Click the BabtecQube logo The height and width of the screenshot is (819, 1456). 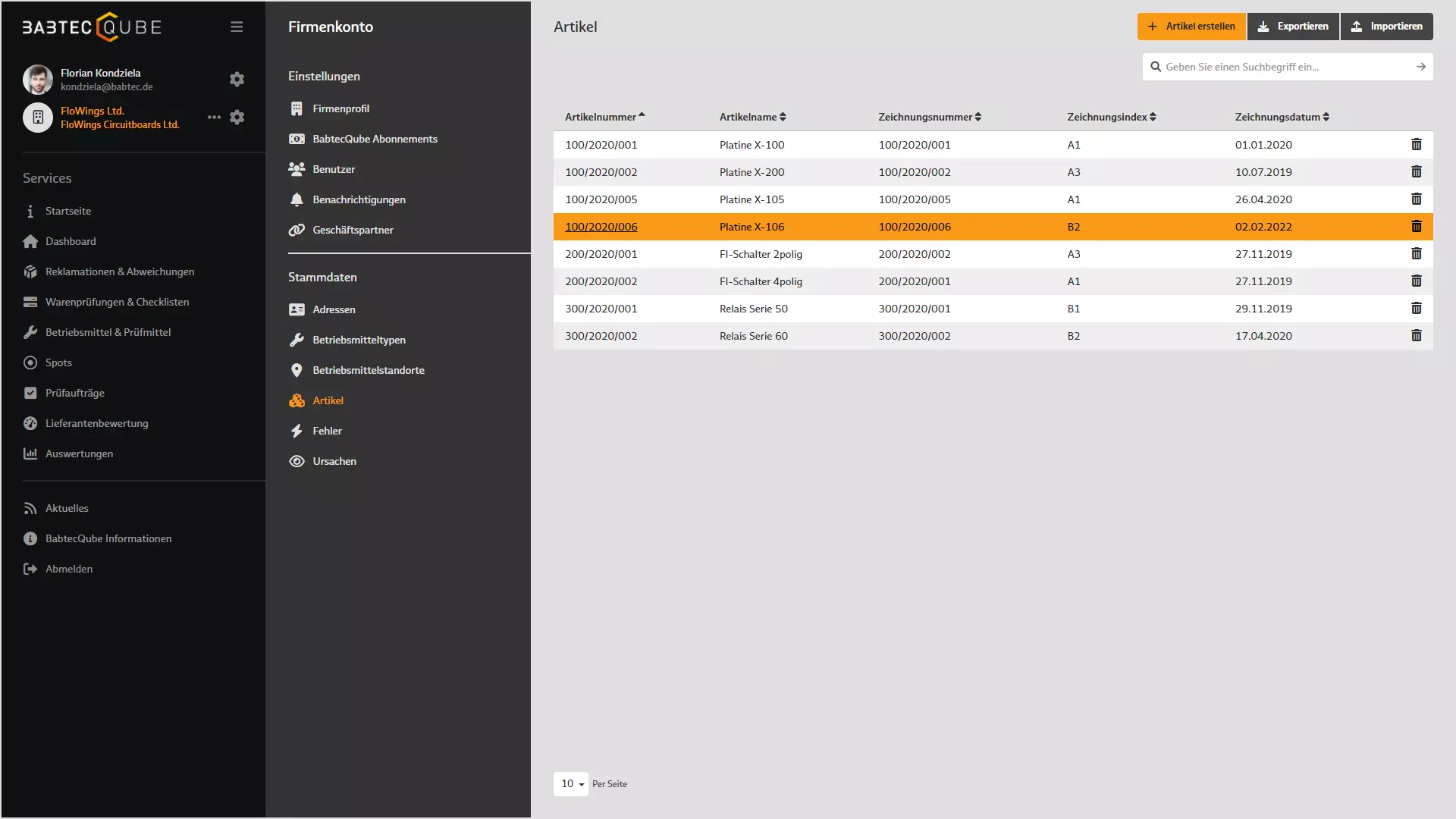[92, 27]
